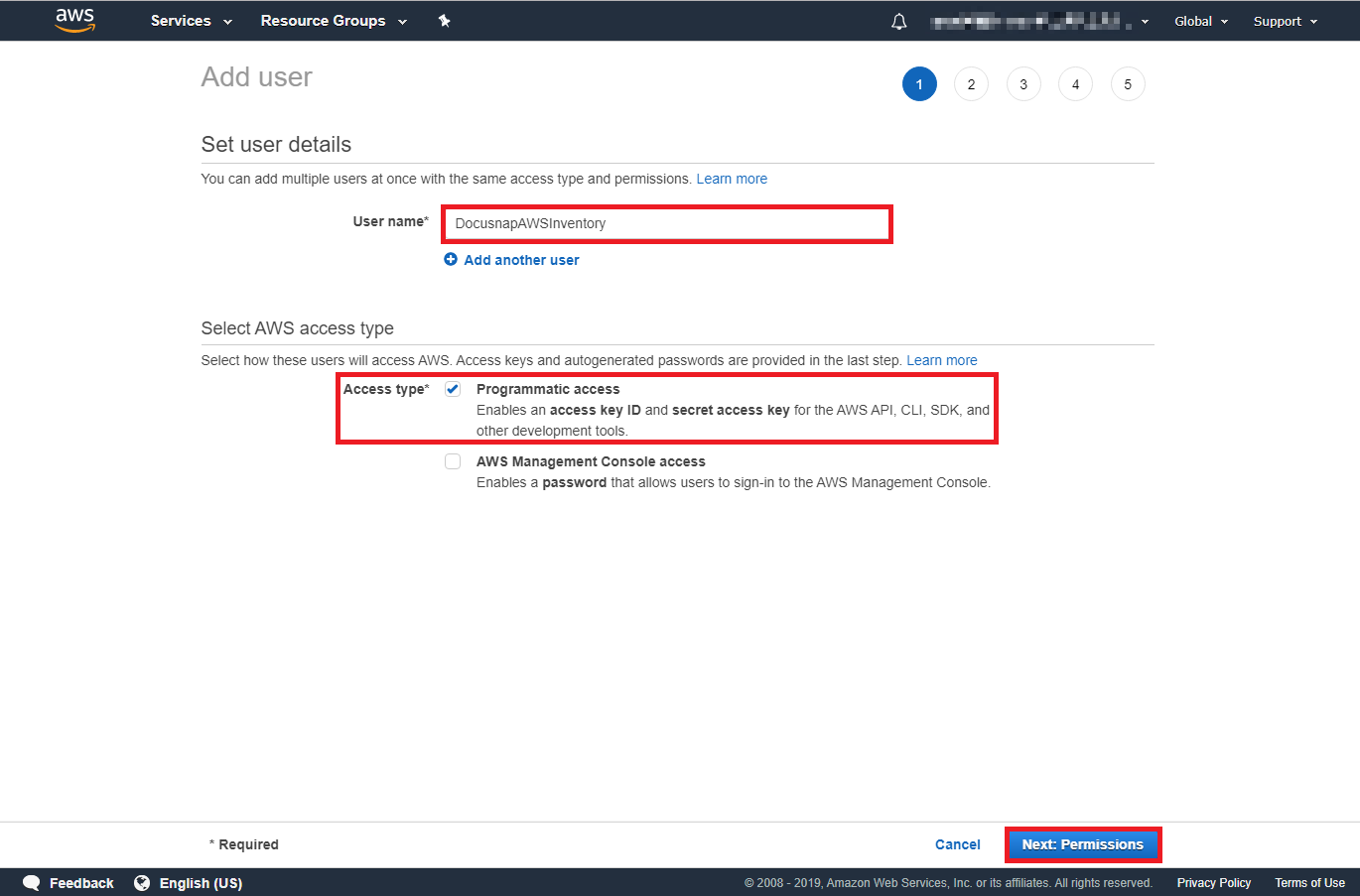Expand the Resource Groups dropdown

pos(334,21)
